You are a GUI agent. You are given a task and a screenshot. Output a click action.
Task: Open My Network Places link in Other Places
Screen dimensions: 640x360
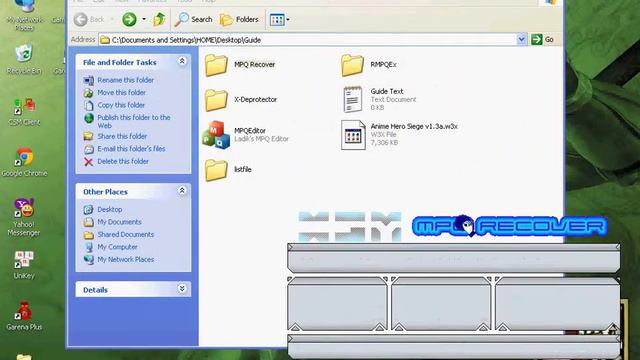coord(125,260)
